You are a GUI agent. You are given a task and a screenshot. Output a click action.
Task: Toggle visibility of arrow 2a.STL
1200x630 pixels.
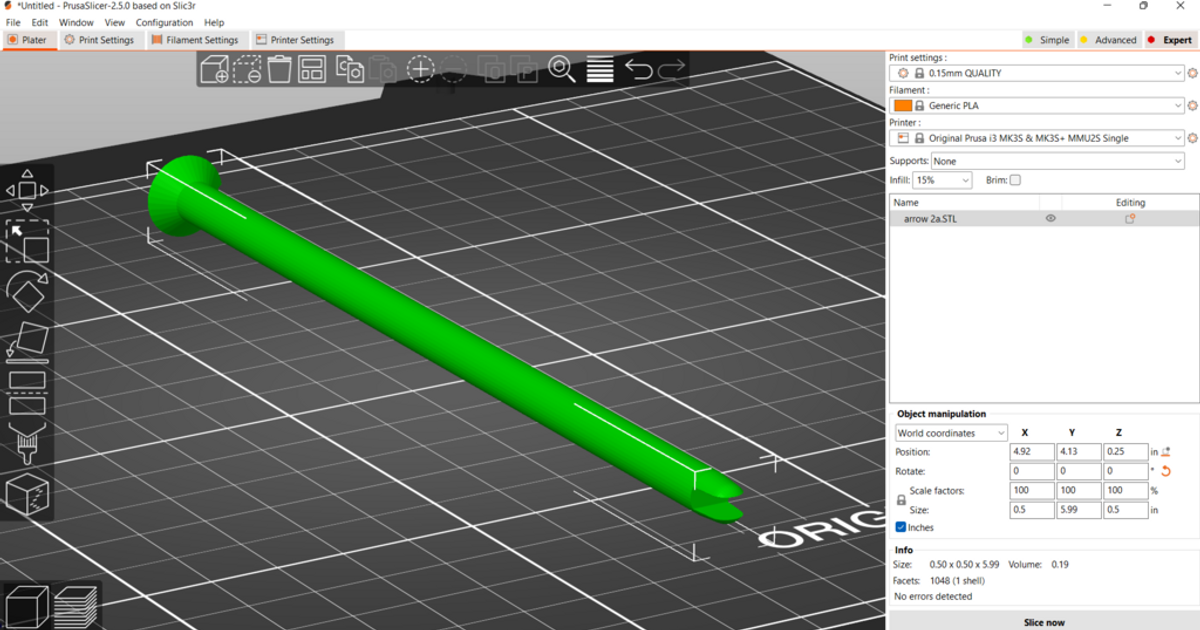[x=1050, y=218]
